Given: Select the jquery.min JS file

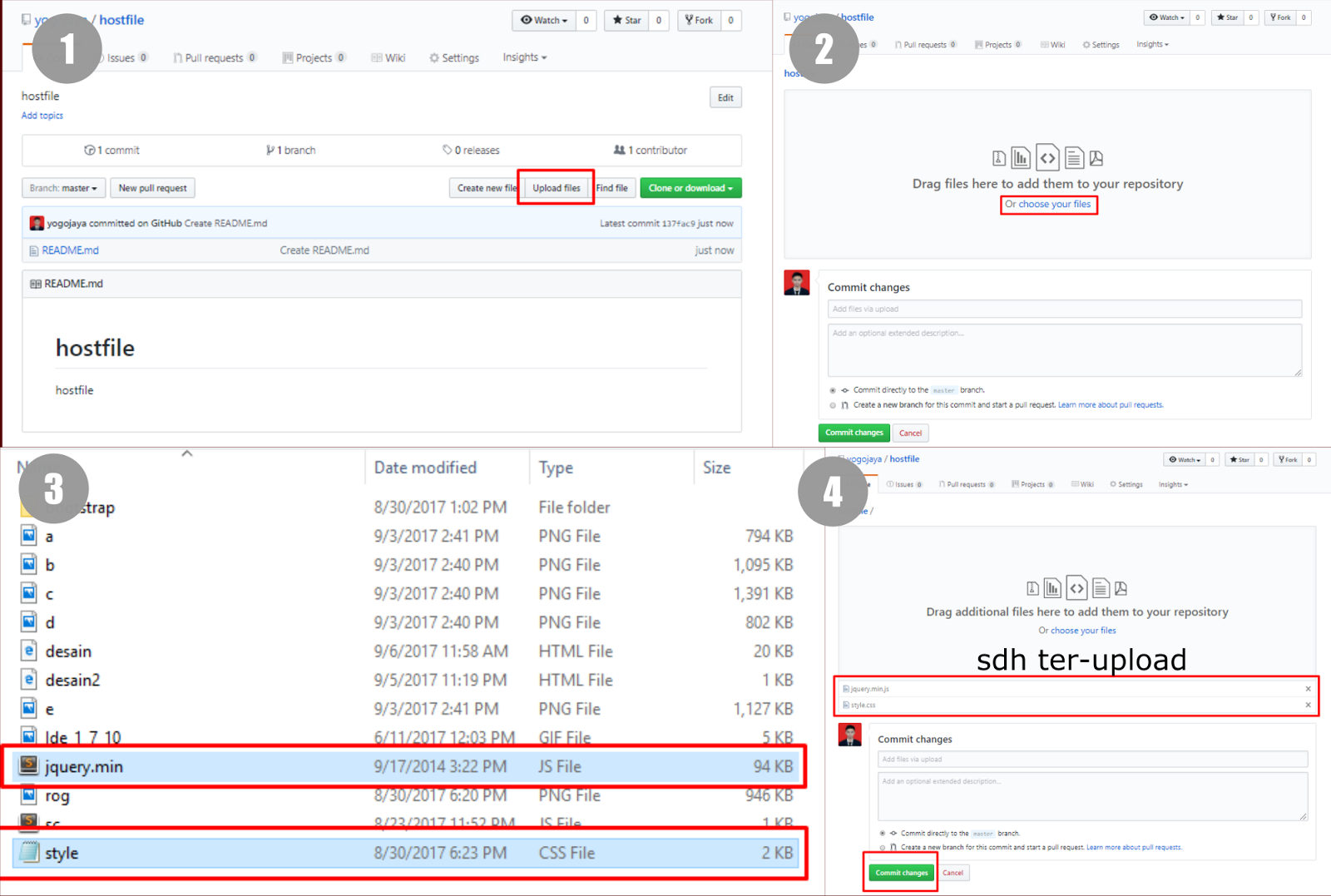Looking at the screenshot, I should [406, 766].
